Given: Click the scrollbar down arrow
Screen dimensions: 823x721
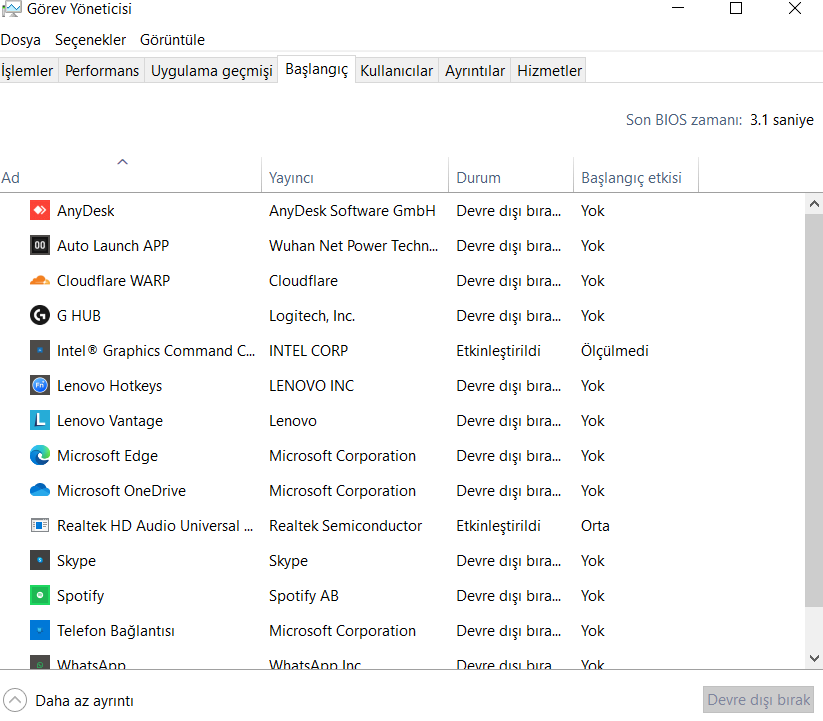Looking at the screenshot, I should (814, 657).
